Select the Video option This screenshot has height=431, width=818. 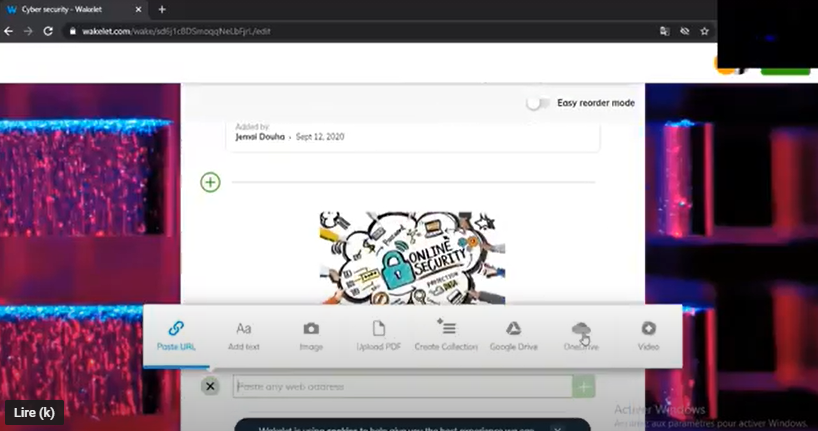coord(648,336)
